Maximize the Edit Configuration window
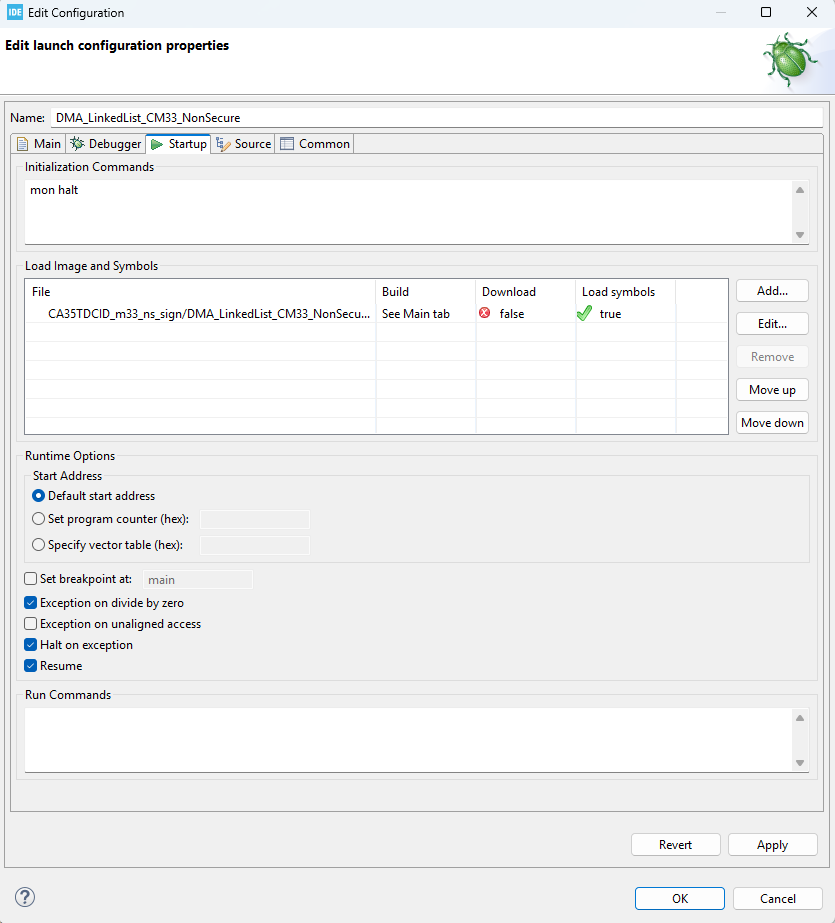The height and width of the screenshot is (923, 835). (766, 12)
